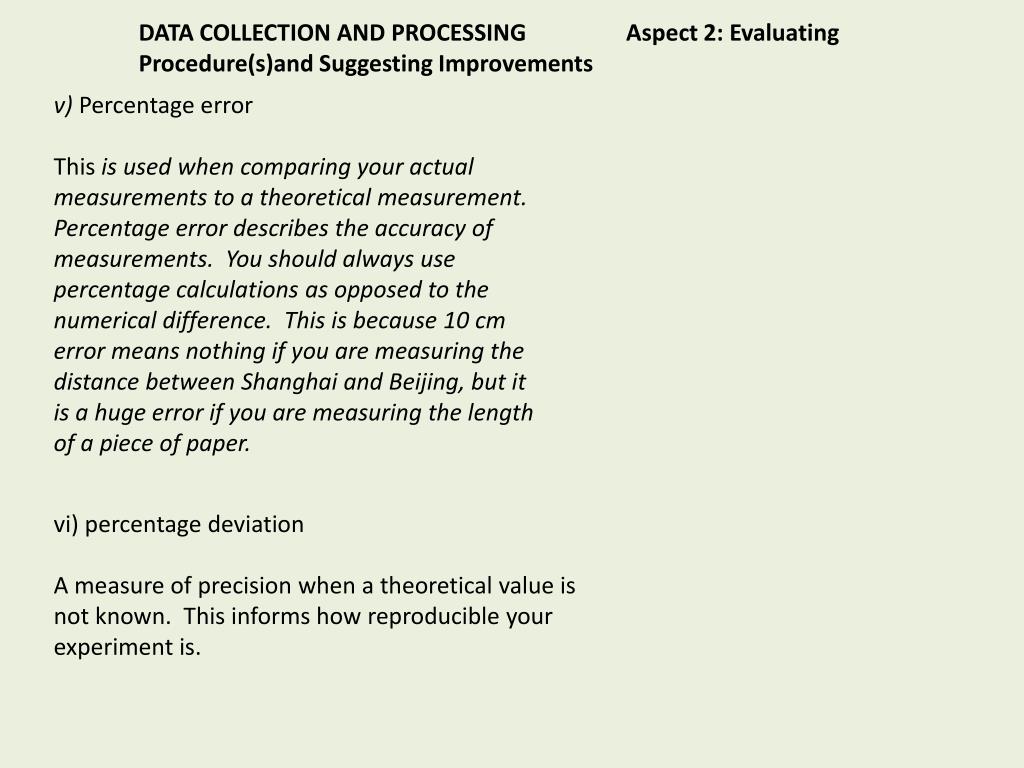Click the line 'This is used when comparing your actual'
The width and height of the screenshot is (1024, 768).
[264, 167]
